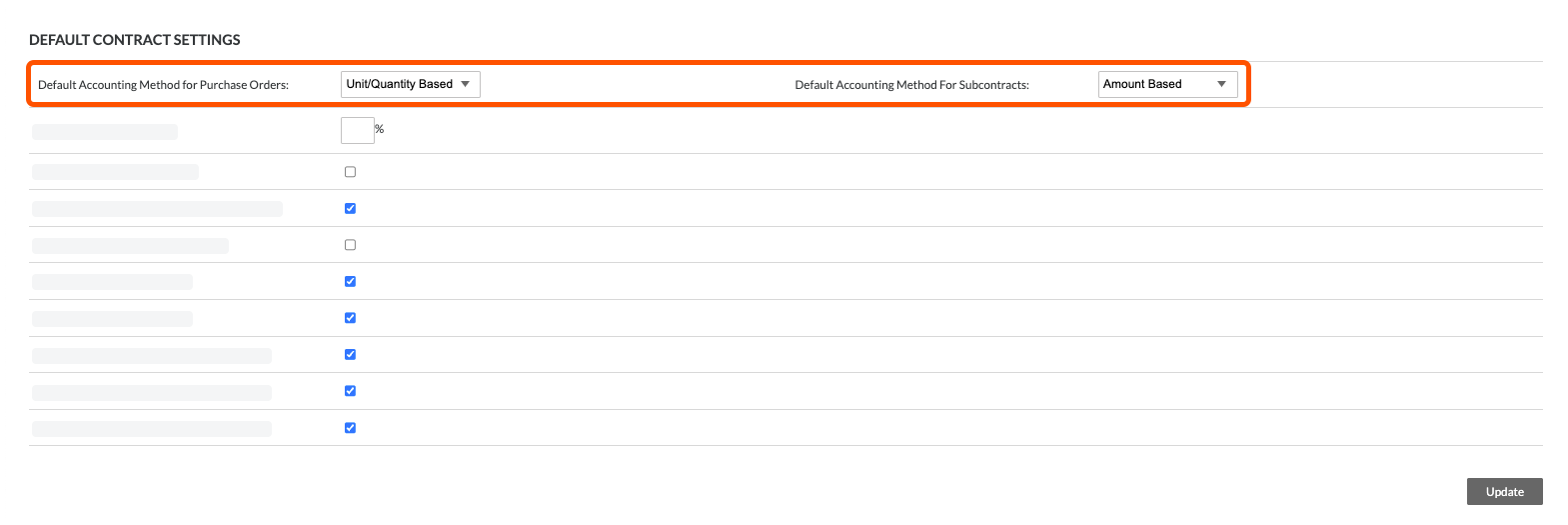
Task: Open the Subcontracts accounting method dropdown
Action: tap(1167, 84)
